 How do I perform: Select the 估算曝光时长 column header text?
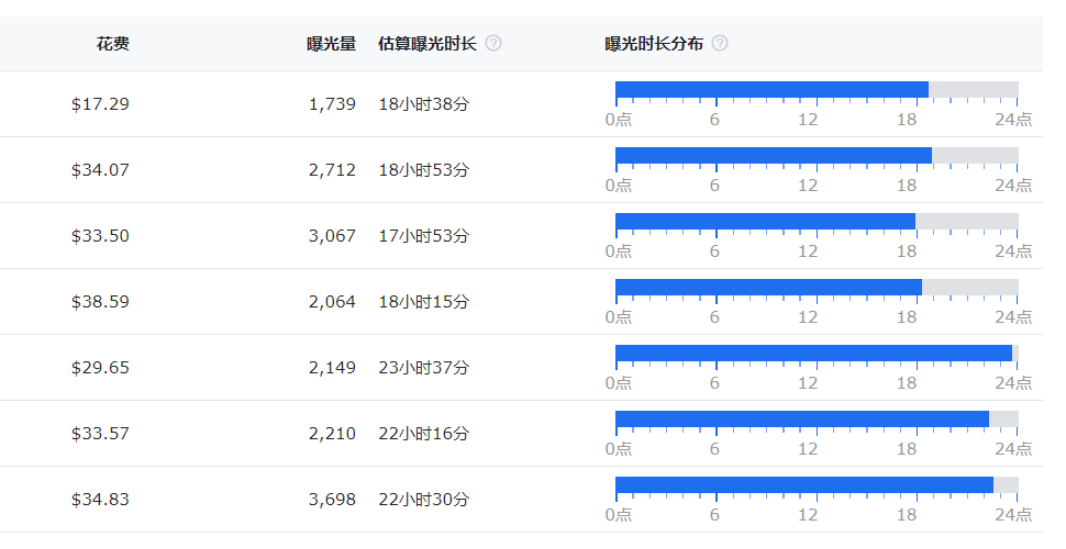coord(427,44)
